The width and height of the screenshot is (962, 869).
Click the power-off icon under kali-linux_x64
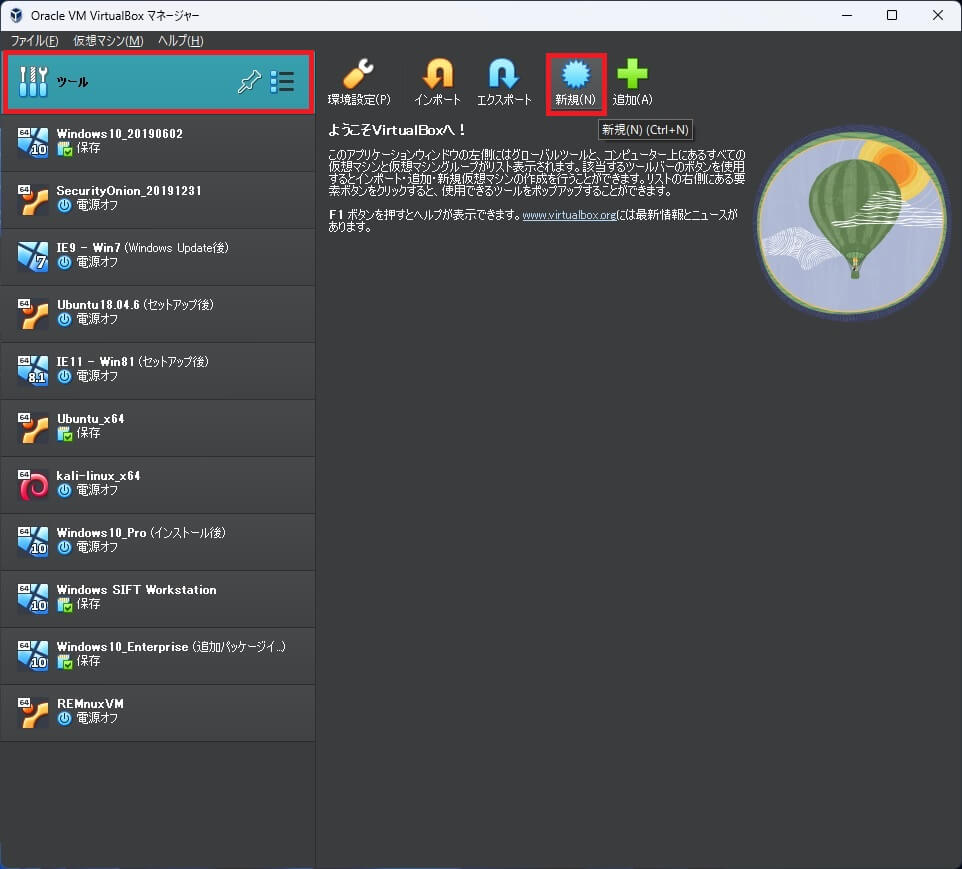pyautogui.click(x=64, y=490)
